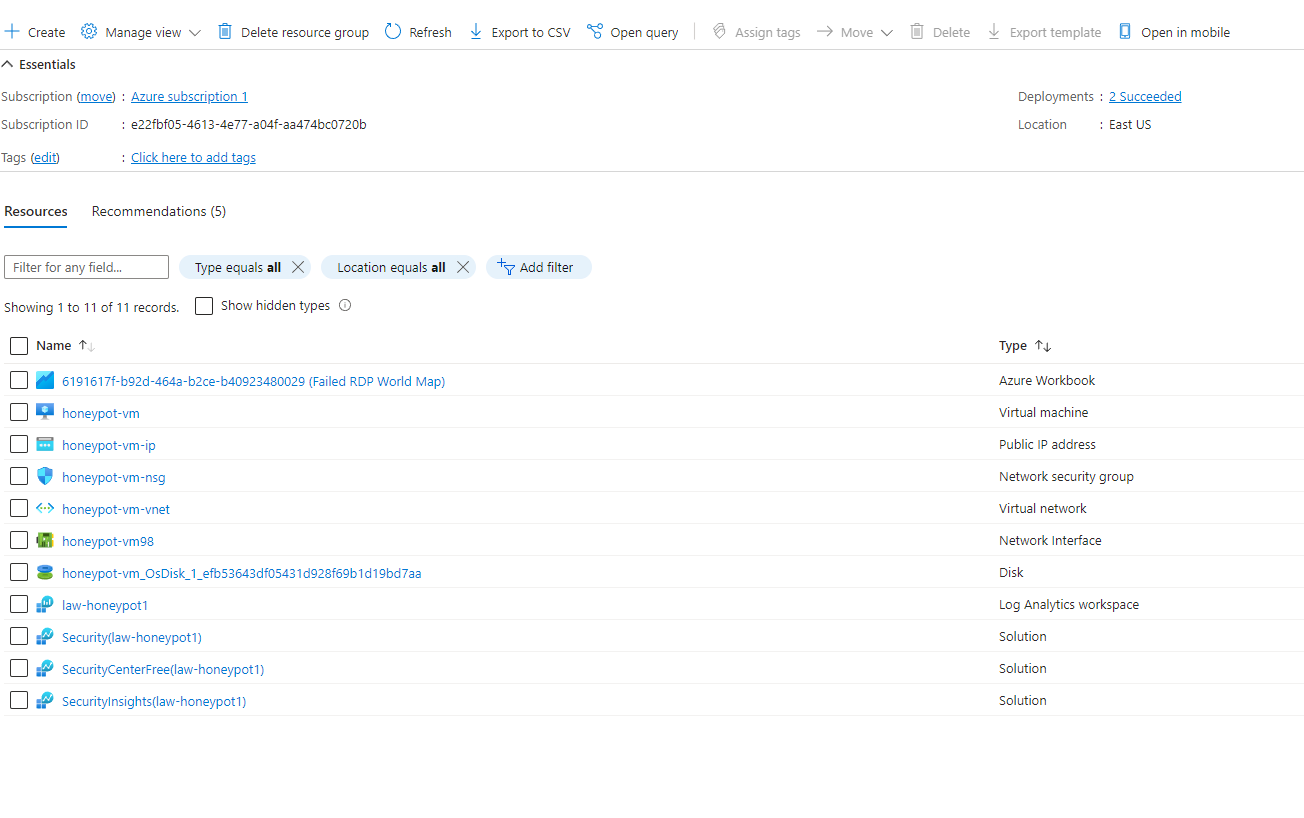The image size is (1304, 818).
Task: Open the SecurityInsights(law-honeypot1) link
Action: point(154,701)
